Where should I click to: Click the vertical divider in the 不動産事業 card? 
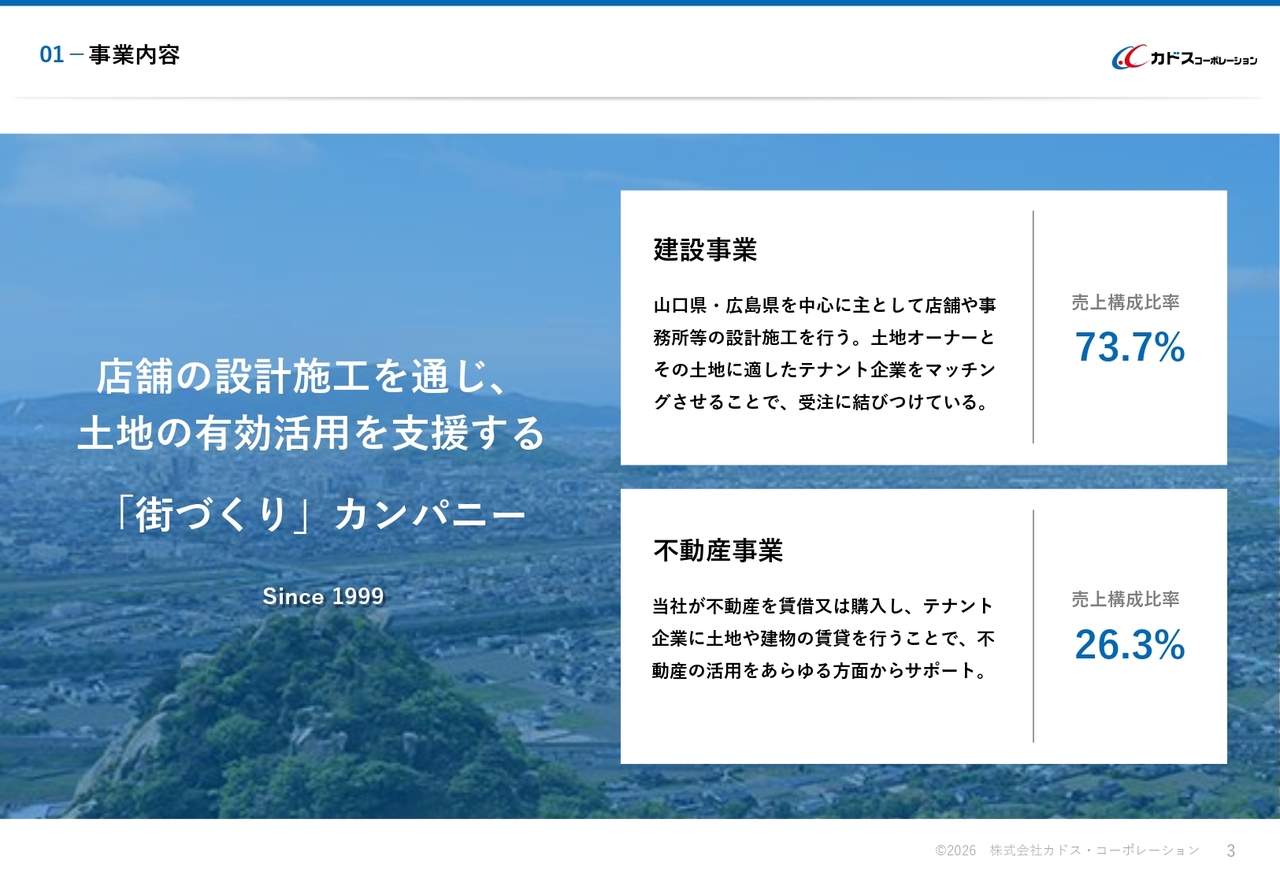tap(1033, 626)
